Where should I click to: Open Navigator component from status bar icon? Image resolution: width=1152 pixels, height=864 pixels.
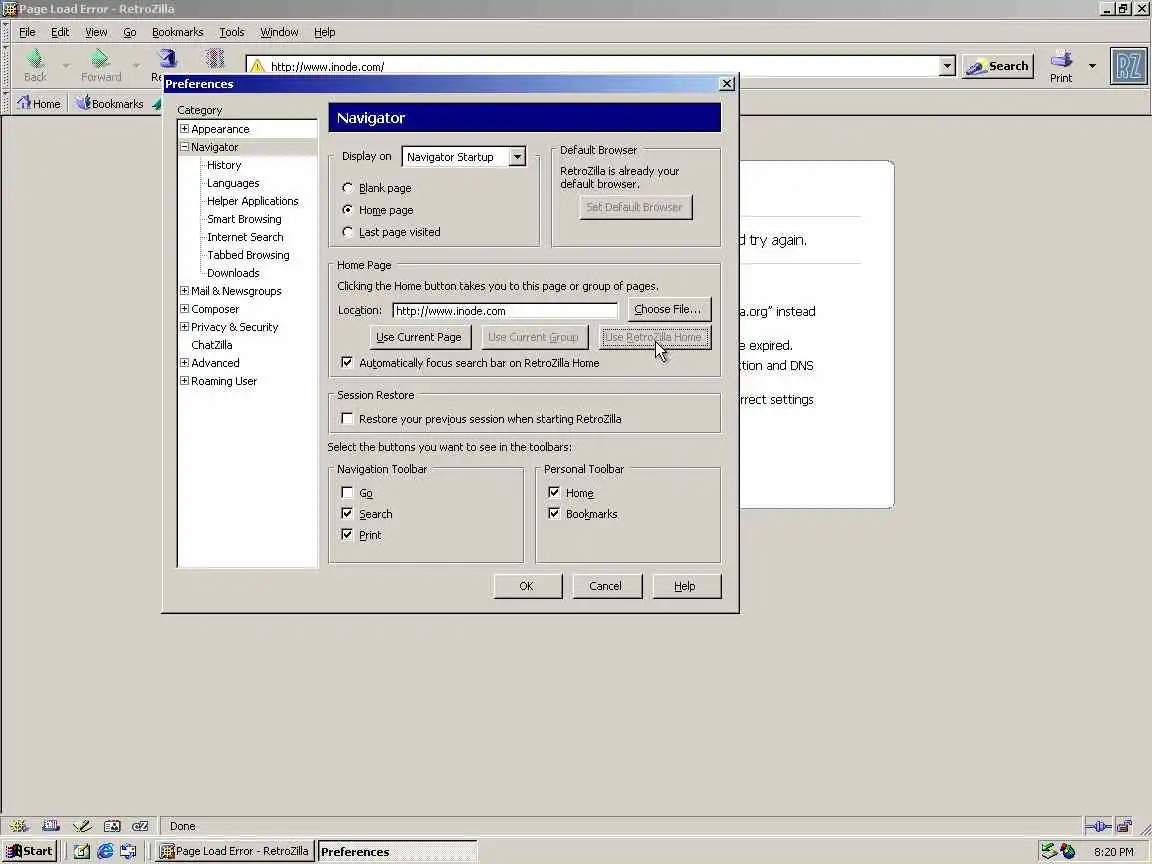click(20, 826)
